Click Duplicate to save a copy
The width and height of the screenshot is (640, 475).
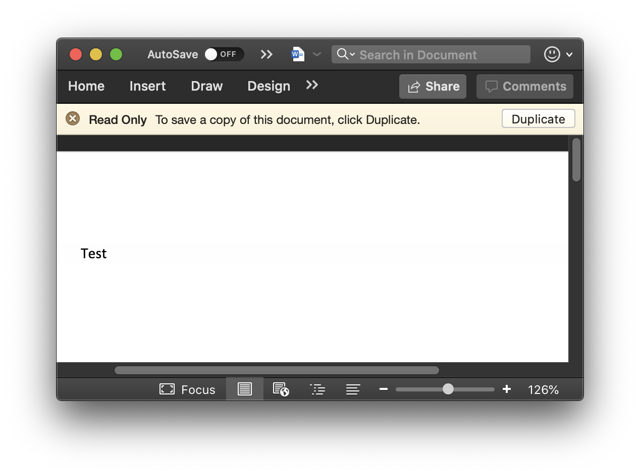coord(538,119)
